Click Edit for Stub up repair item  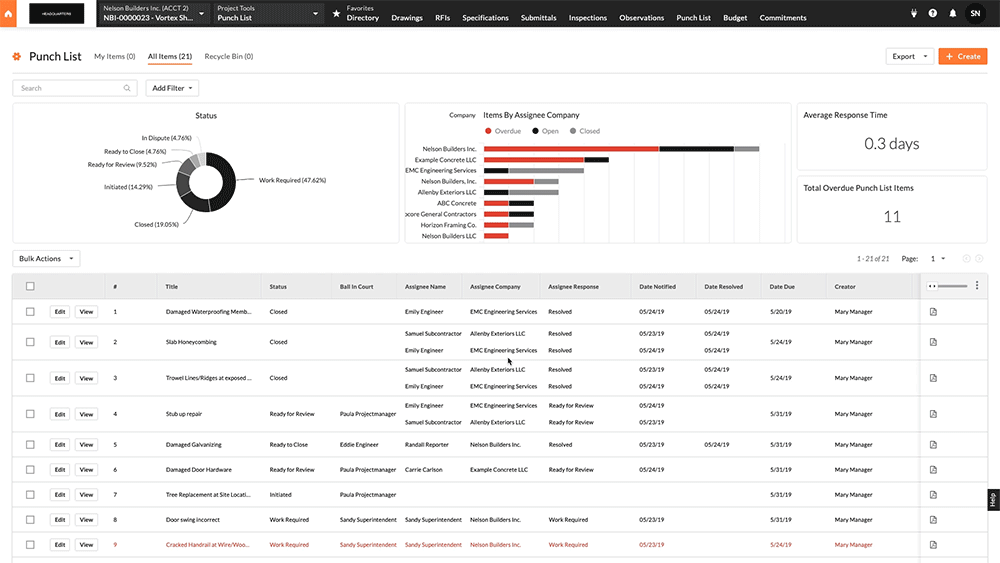point(60,414)
